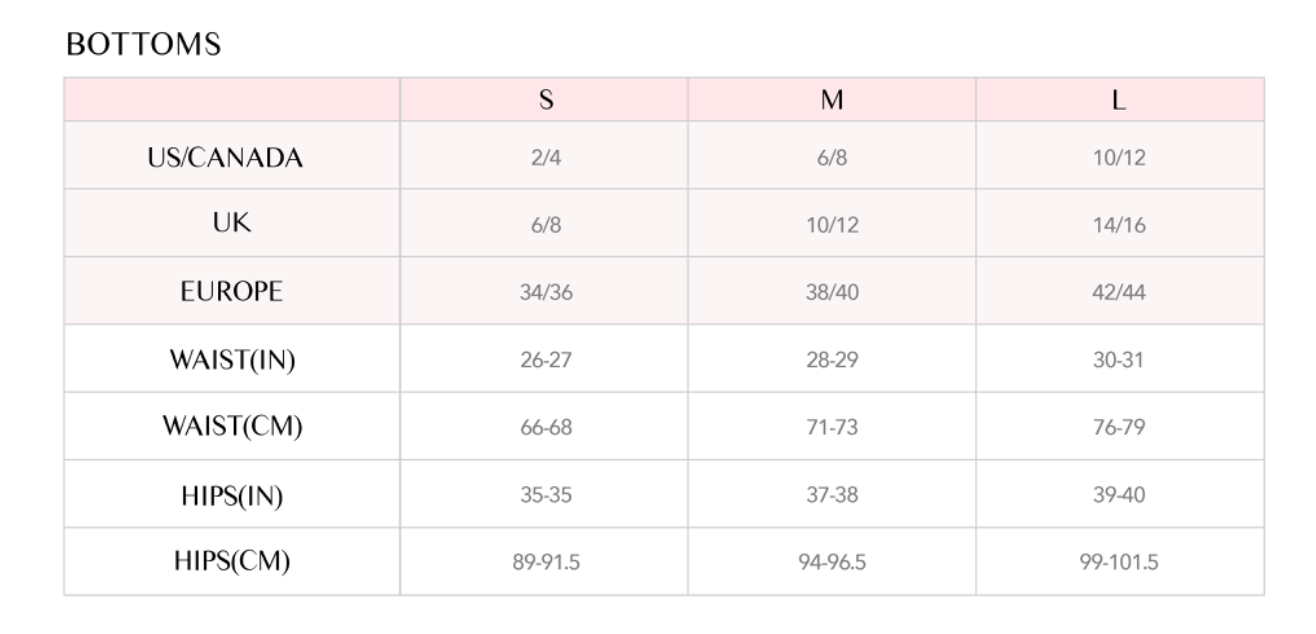
Task: Click the 89-91.5 hips centimeters cell
Action: (x=546, y=563)
